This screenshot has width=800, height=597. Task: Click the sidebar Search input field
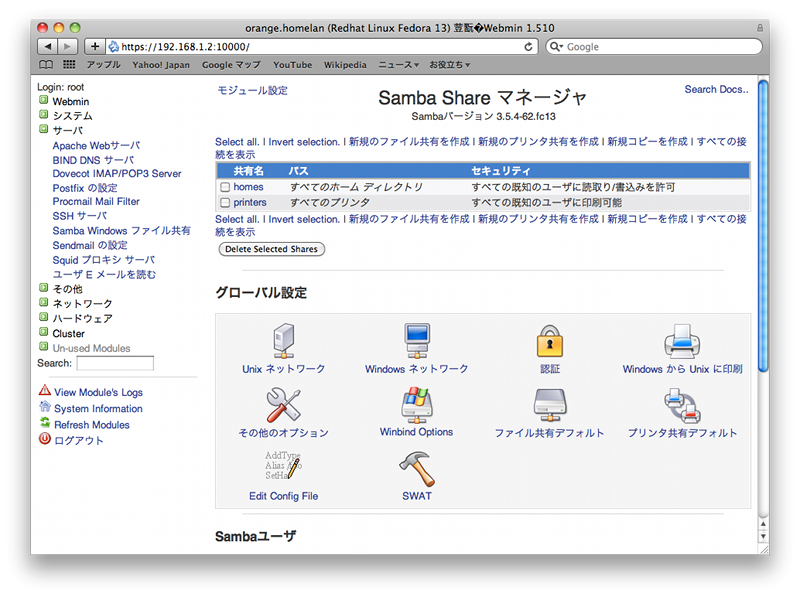[x=115, y=363]
